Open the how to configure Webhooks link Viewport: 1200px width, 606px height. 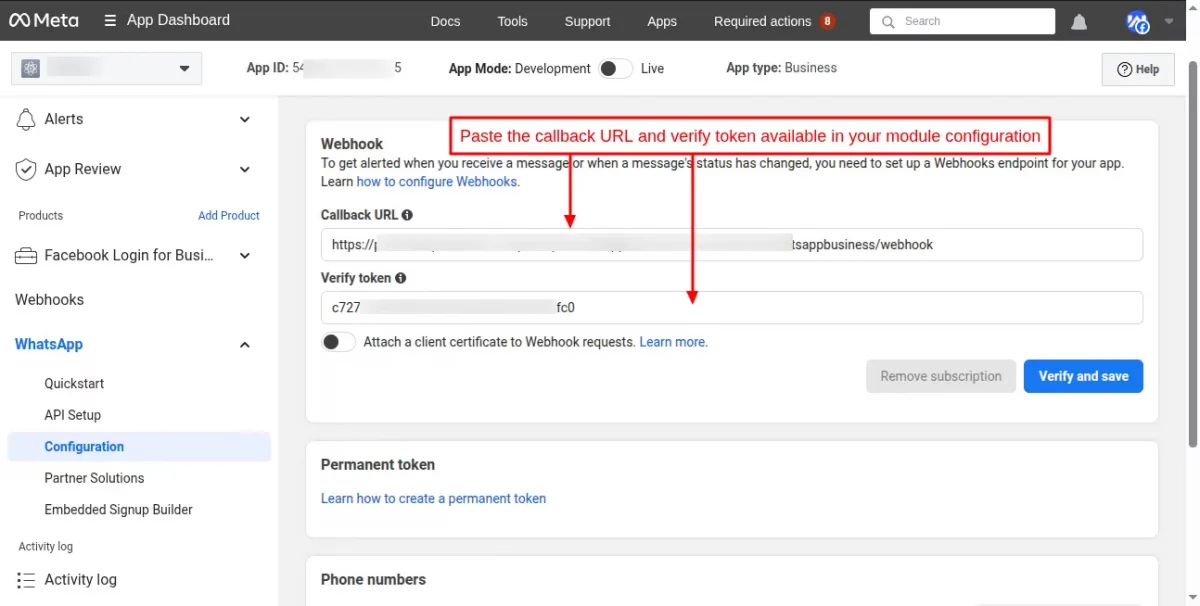point(438,182)
